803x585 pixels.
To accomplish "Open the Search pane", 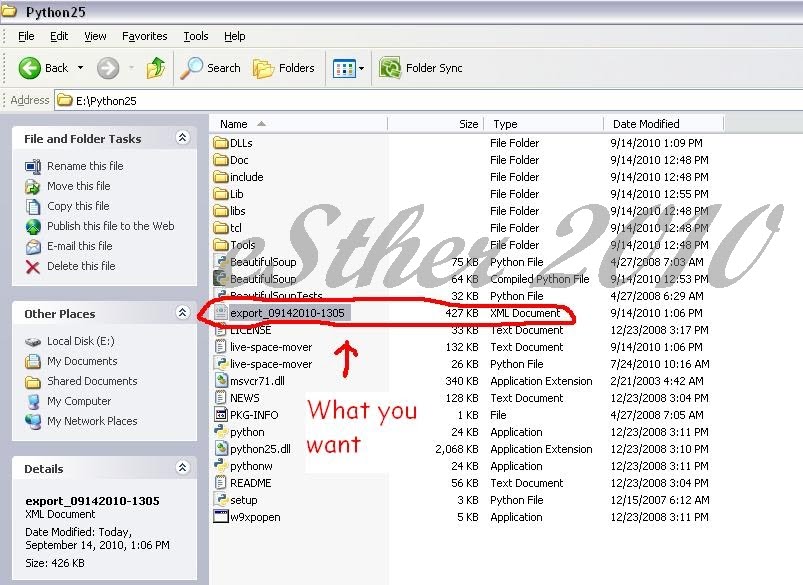I will point(210,68).
